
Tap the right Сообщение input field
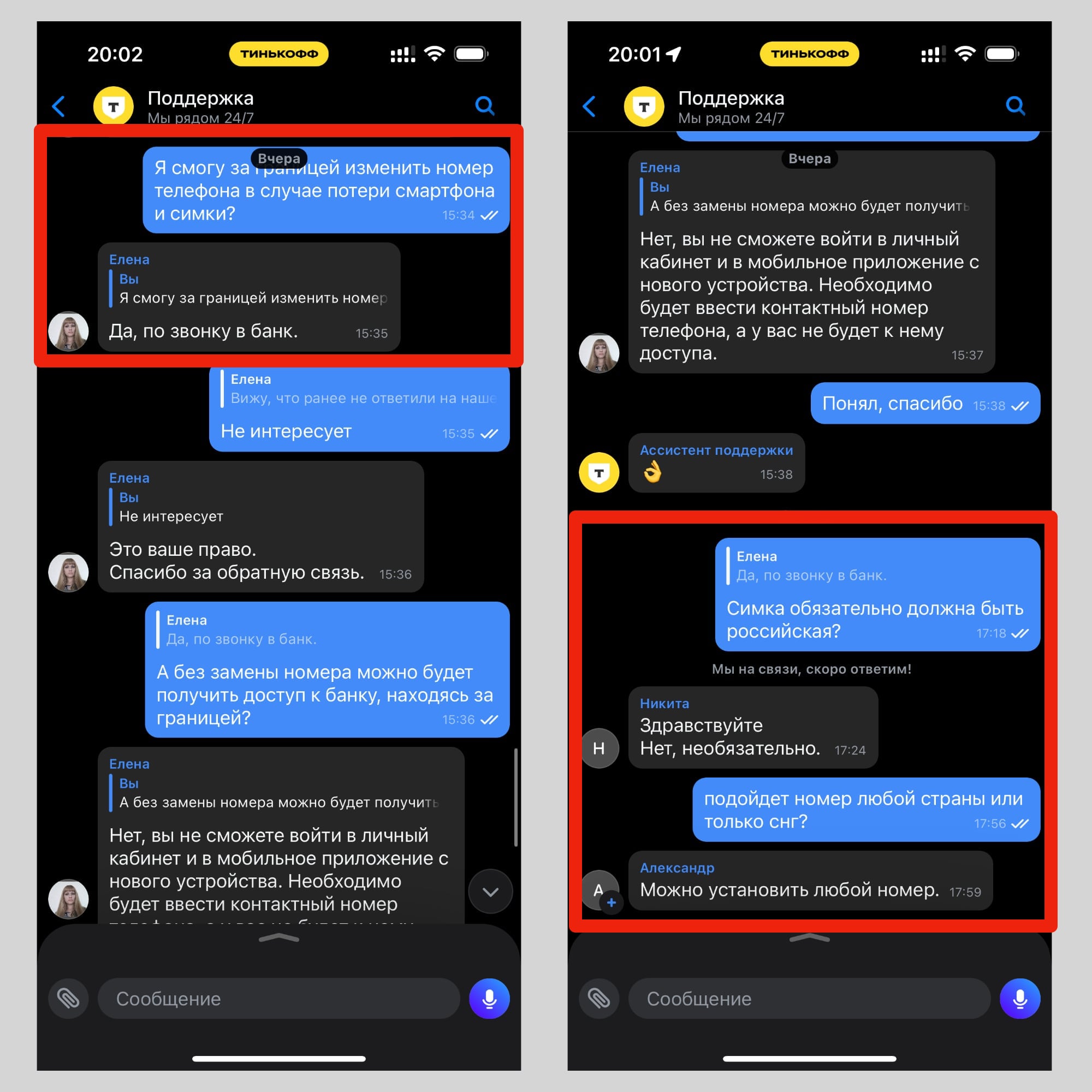[x=809, y=998]
